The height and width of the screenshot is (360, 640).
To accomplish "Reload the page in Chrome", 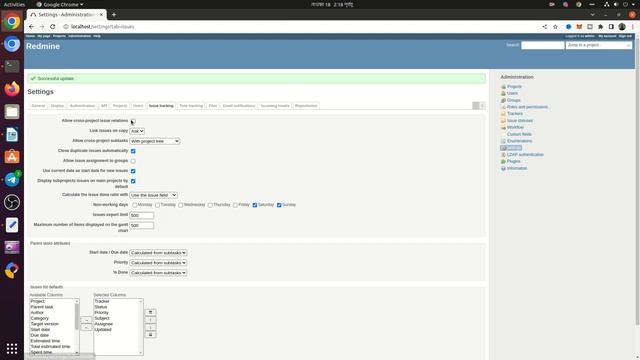I will tap(53, 27).
